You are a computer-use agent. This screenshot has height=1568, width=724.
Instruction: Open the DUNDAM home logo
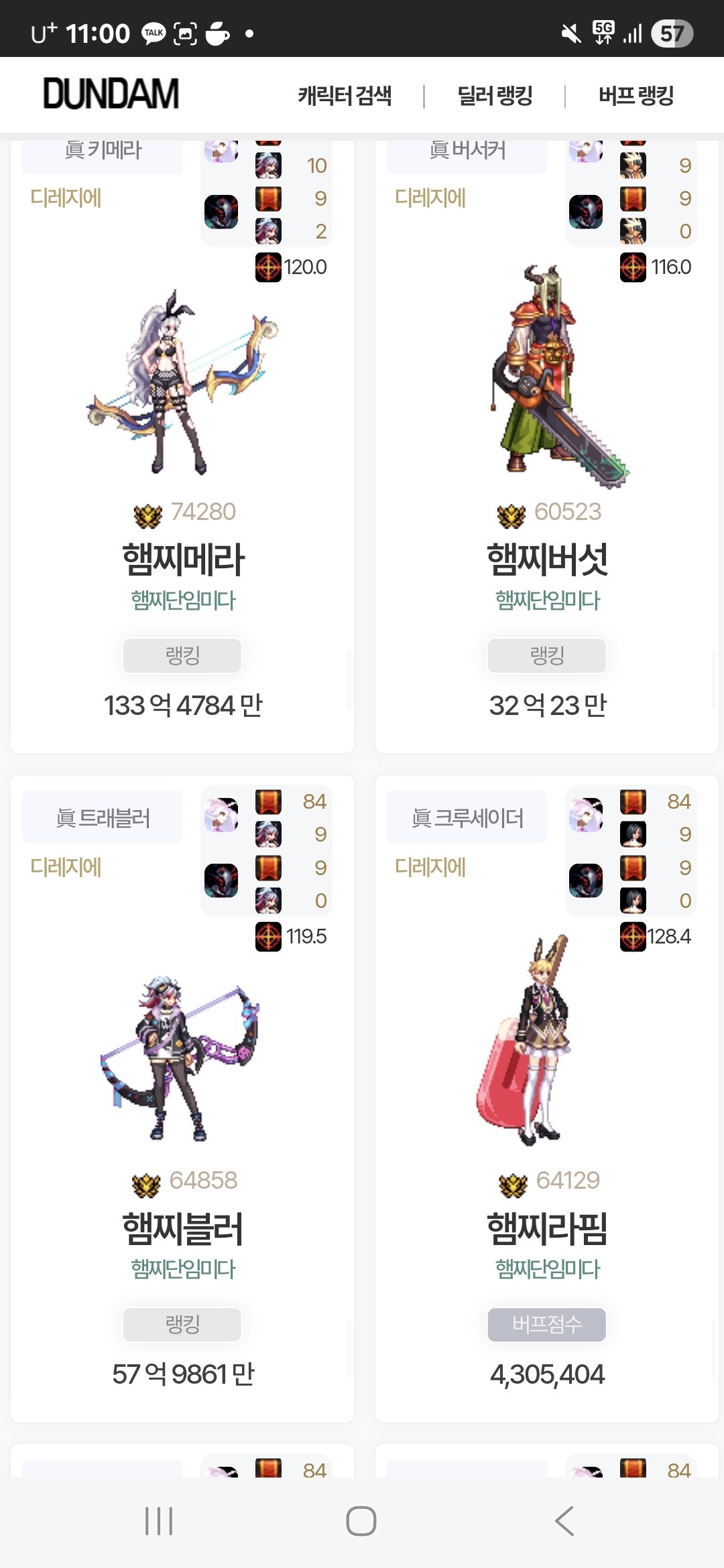click(x=111, y=94)
